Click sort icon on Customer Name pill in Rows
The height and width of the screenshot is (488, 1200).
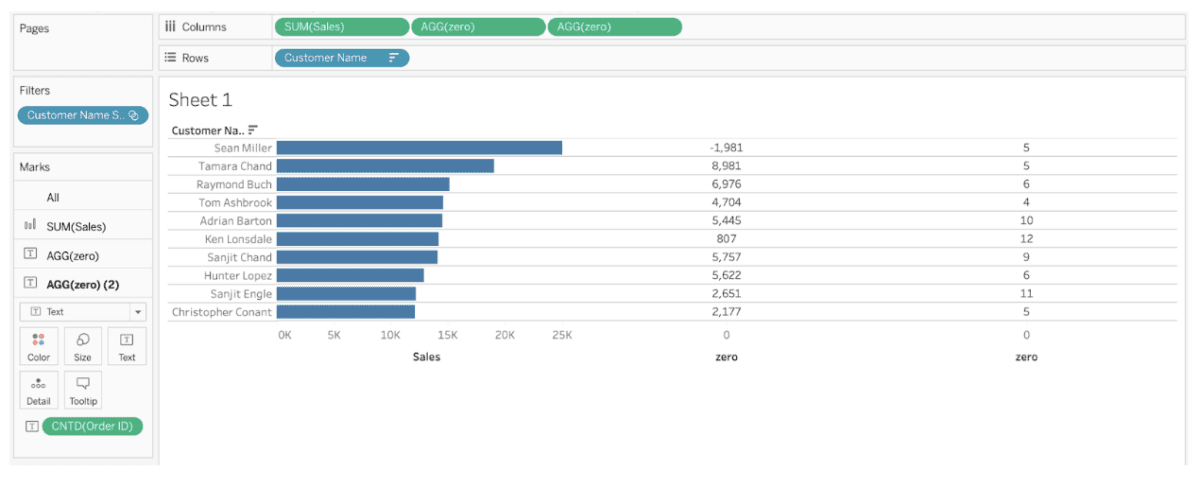click(x=394, y=58)
